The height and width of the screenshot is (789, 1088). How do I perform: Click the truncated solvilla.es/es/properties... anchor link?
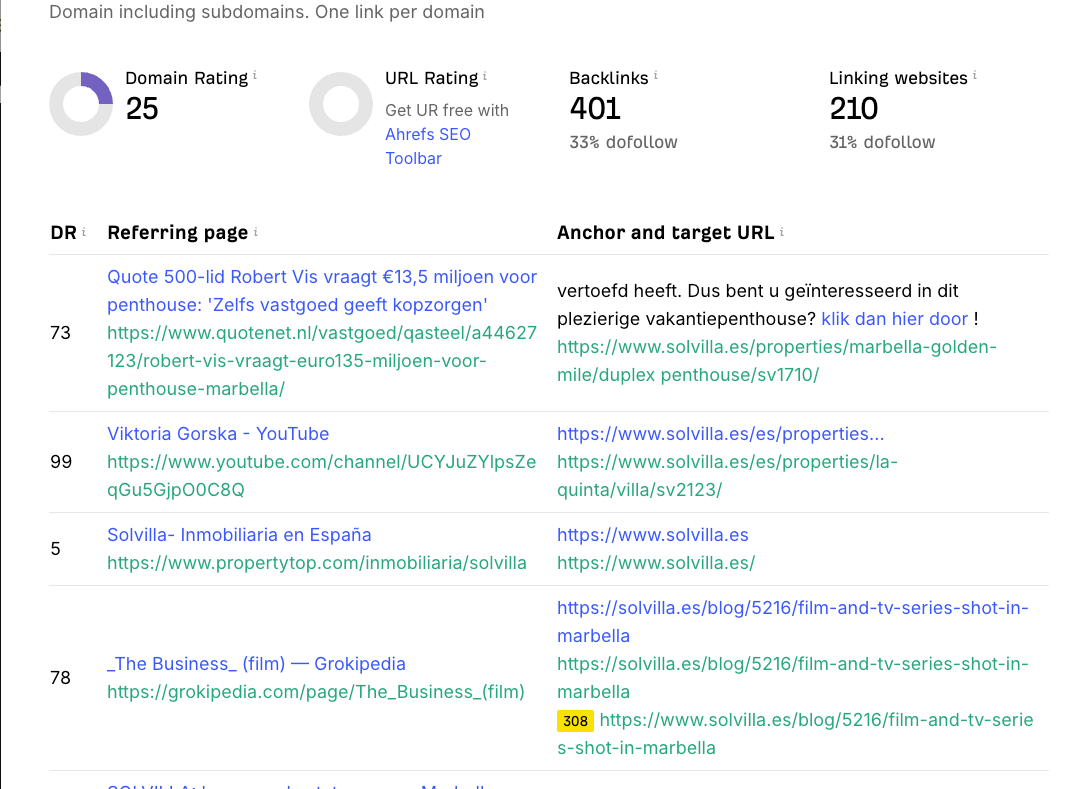click(720, 434)
